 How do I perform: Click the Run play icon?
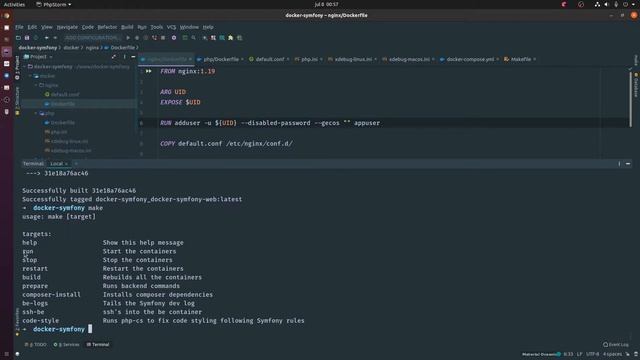click(128, 38)
